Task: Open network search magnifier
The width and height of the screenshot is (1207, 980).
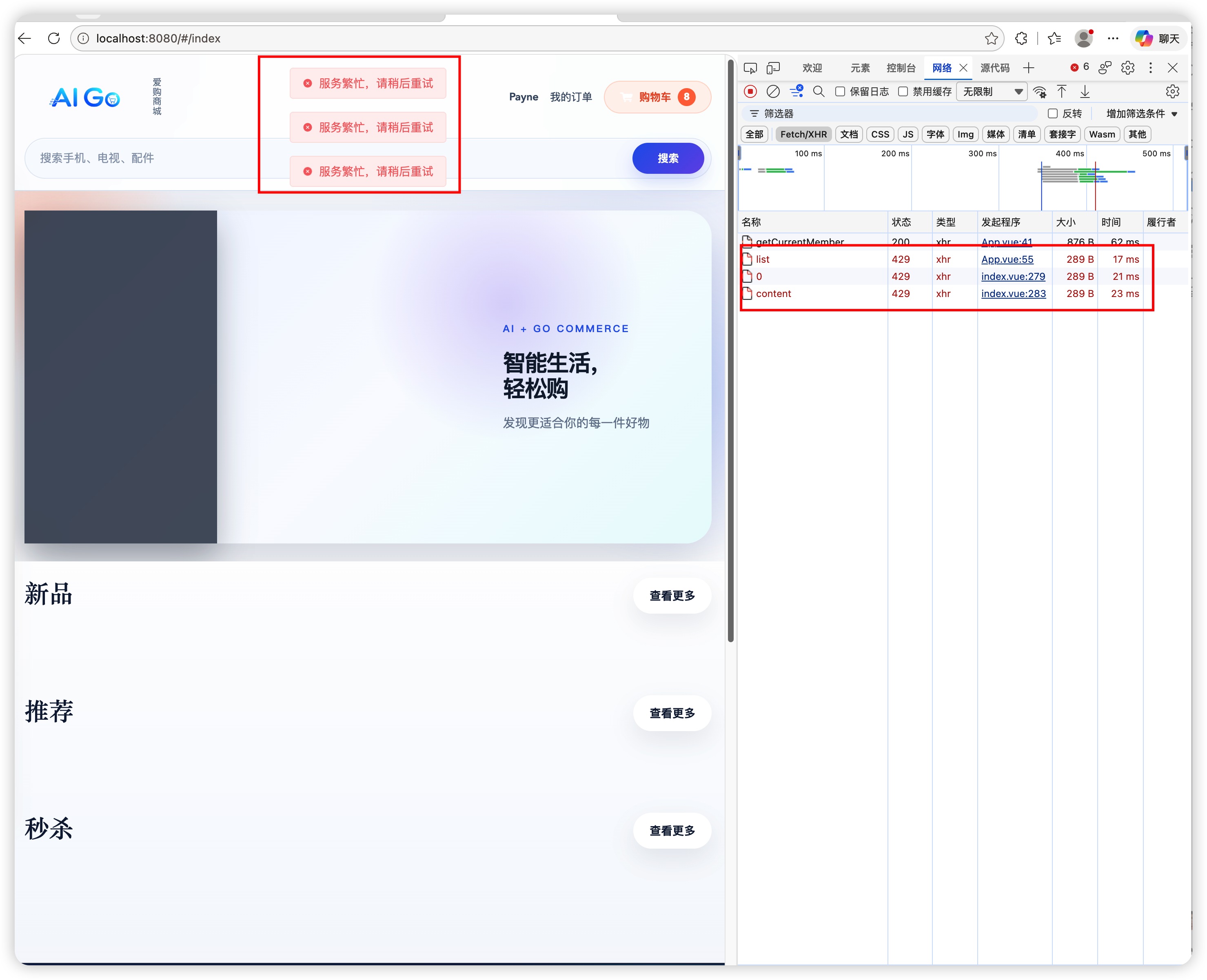Action: click(819, 91)
